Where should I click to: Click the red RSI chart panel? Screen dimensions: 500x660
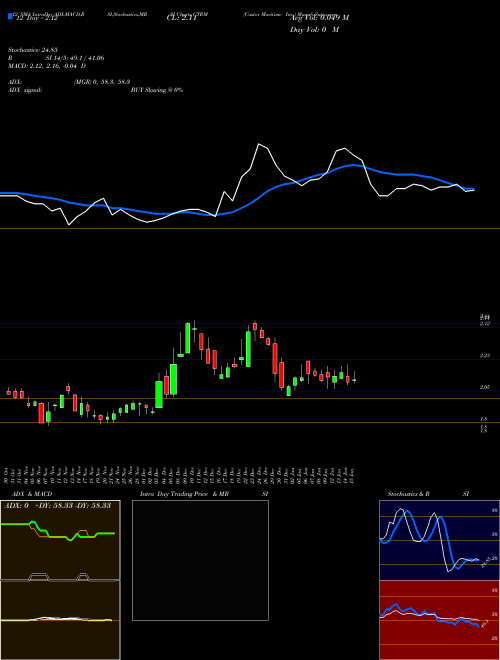(439, 620)
